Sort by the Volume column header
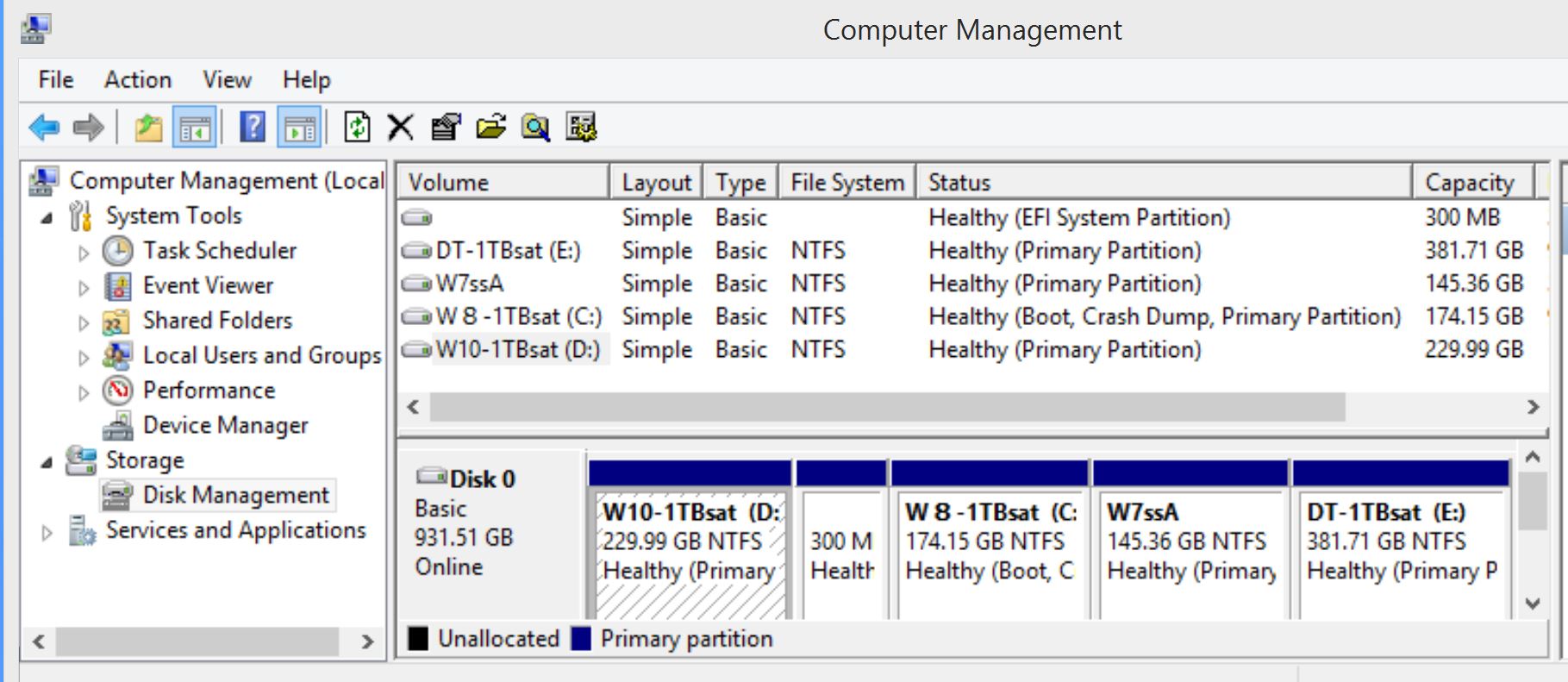 coord(503,182)
